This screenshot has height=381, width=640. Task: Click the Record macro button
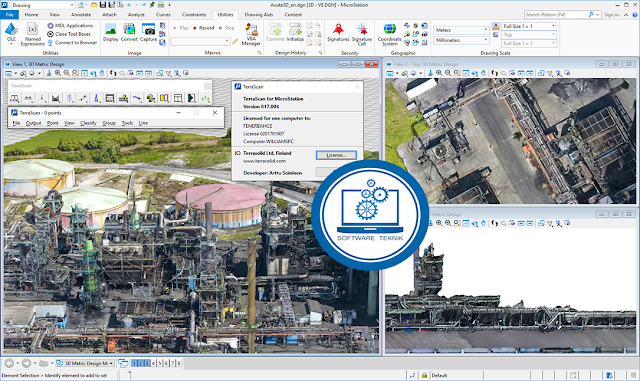(x=204, y=28)
